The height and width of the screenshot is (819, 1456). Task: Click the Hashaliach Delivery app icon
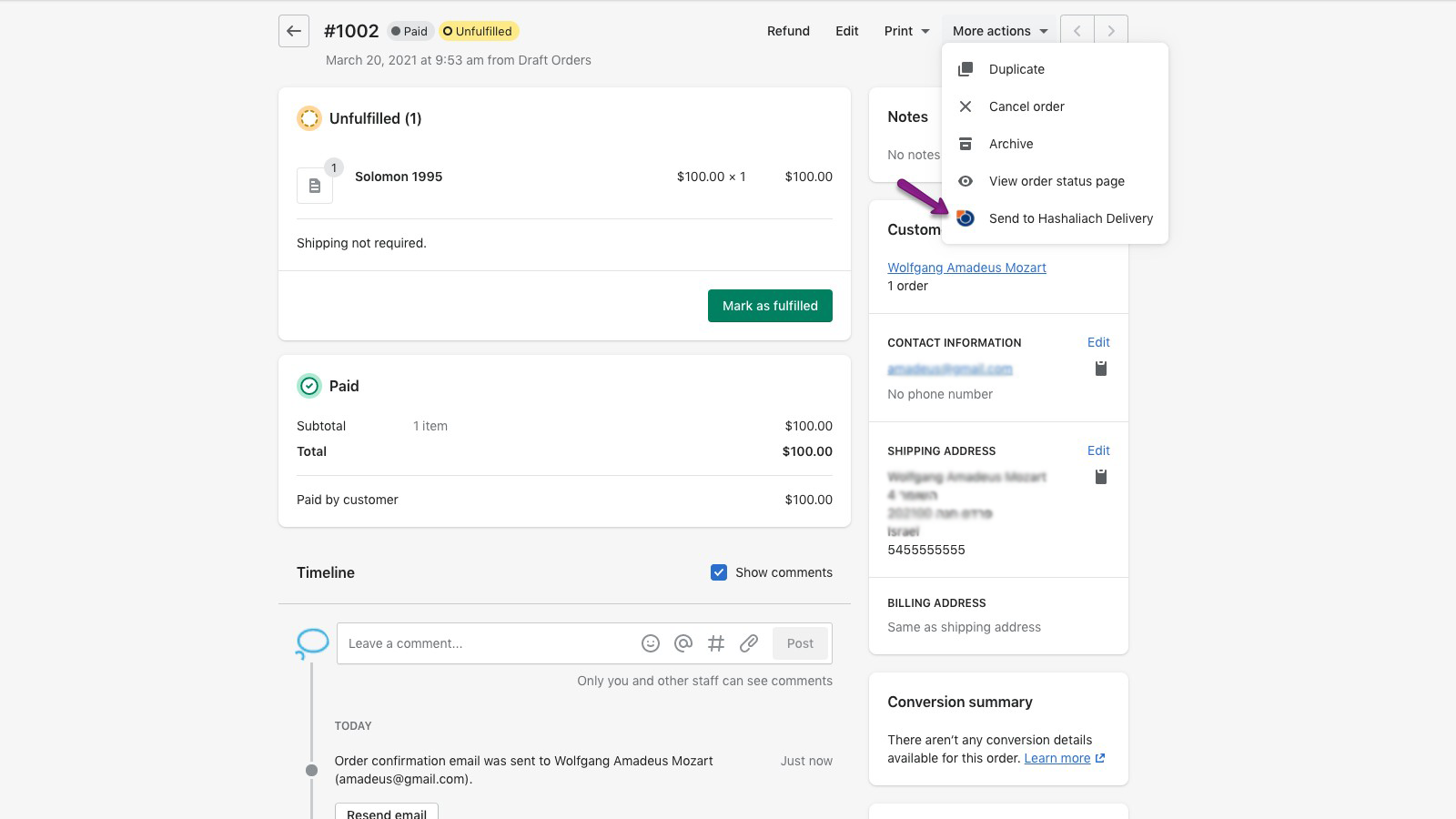pos(965,217)
